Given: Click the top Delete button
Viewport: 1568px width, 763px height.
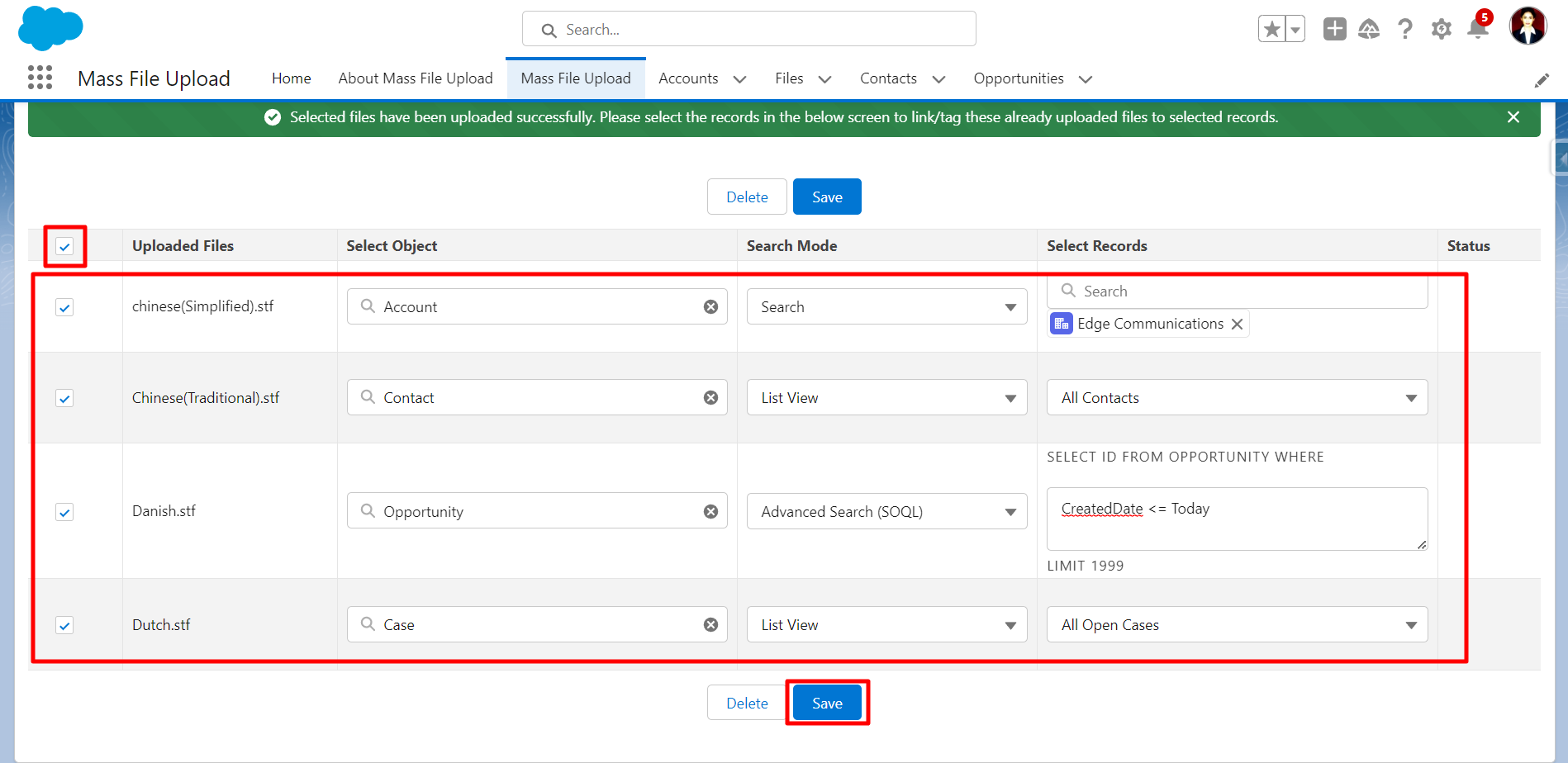Looking at the screenshot, I should click(x=747, y=197).
